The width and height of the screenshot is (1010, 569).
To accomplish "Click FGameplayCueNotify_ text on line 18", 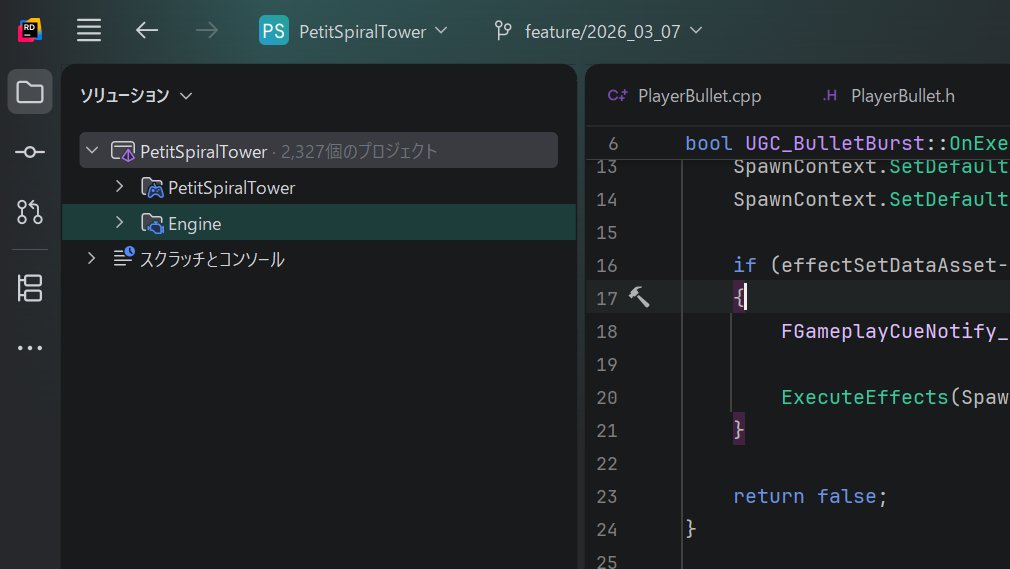I will coord(894,331).
